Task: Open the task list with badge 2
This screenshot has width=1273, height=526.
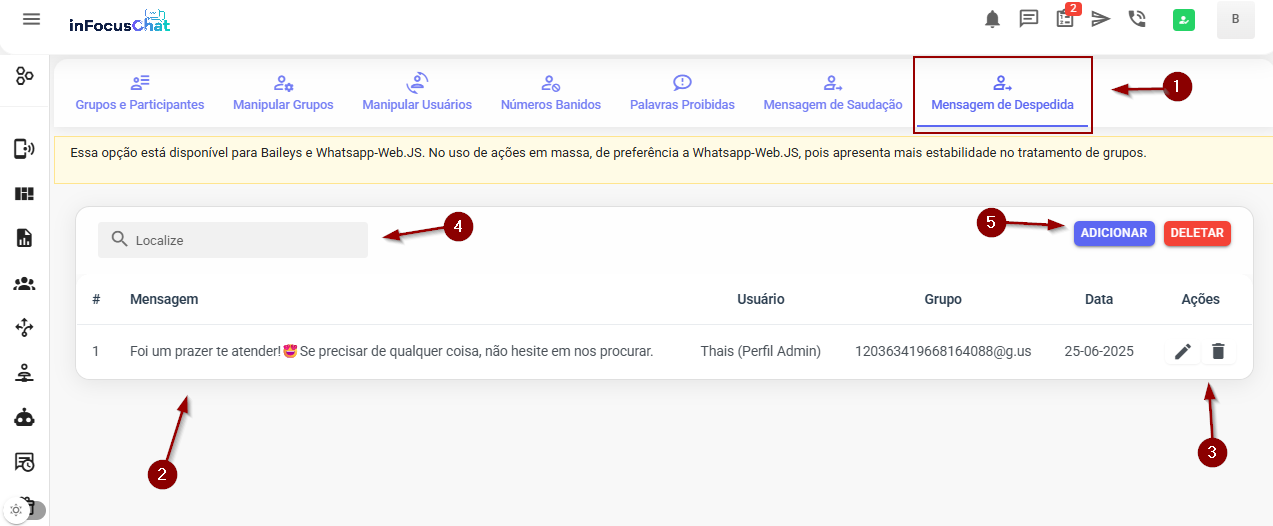Action: pyautogui.click(x=1065, y=19)
